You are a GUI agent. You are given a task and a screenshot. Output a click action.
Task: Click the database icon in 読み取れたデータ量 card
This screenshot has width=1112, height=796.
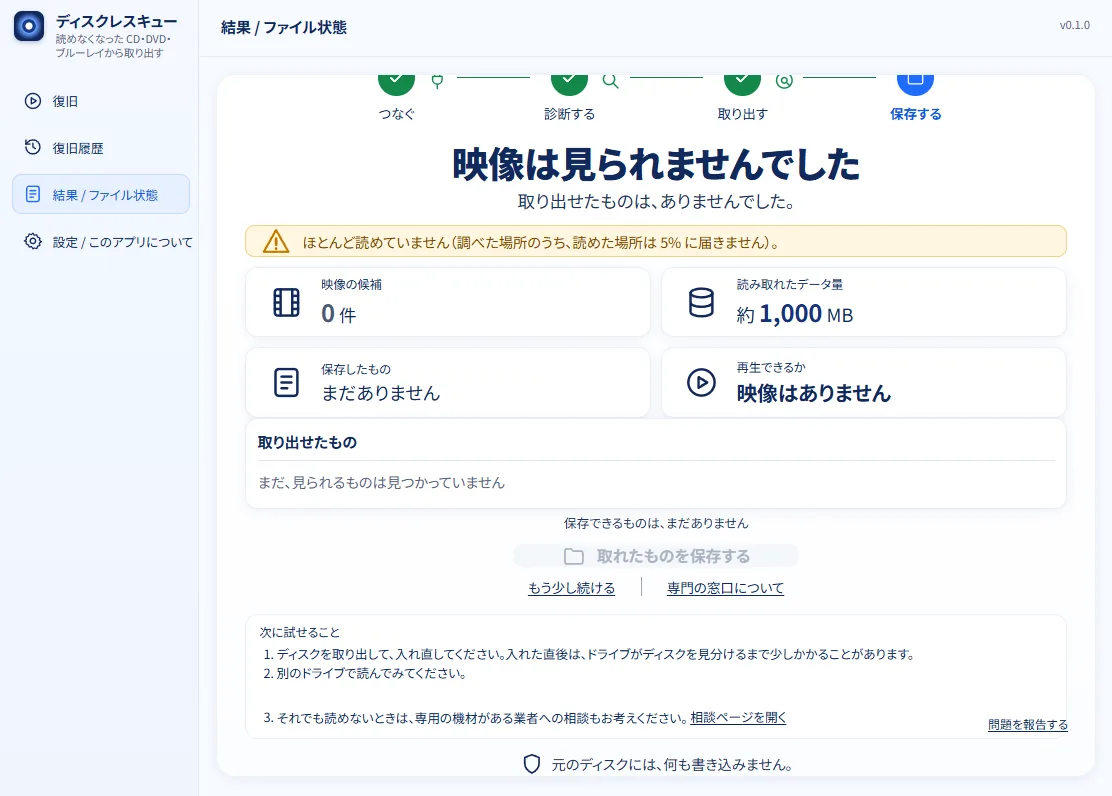click(701, 302)
